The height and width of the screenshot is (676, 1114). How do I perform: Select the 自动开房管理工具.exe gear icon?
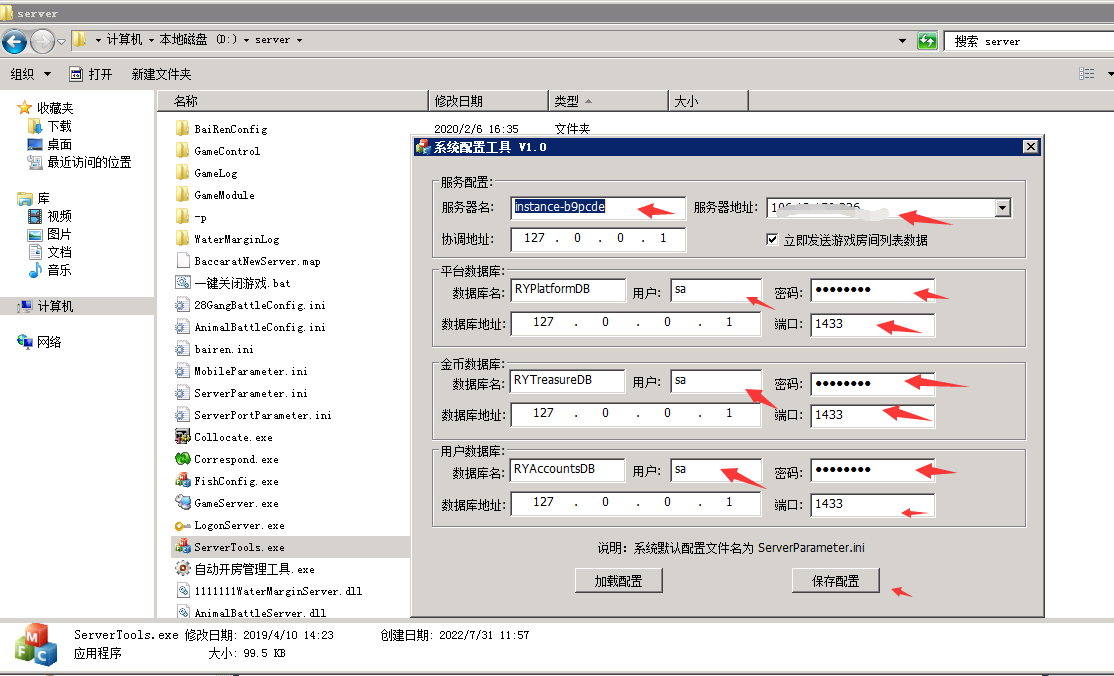pyautogui.click(x=183, y=569)
